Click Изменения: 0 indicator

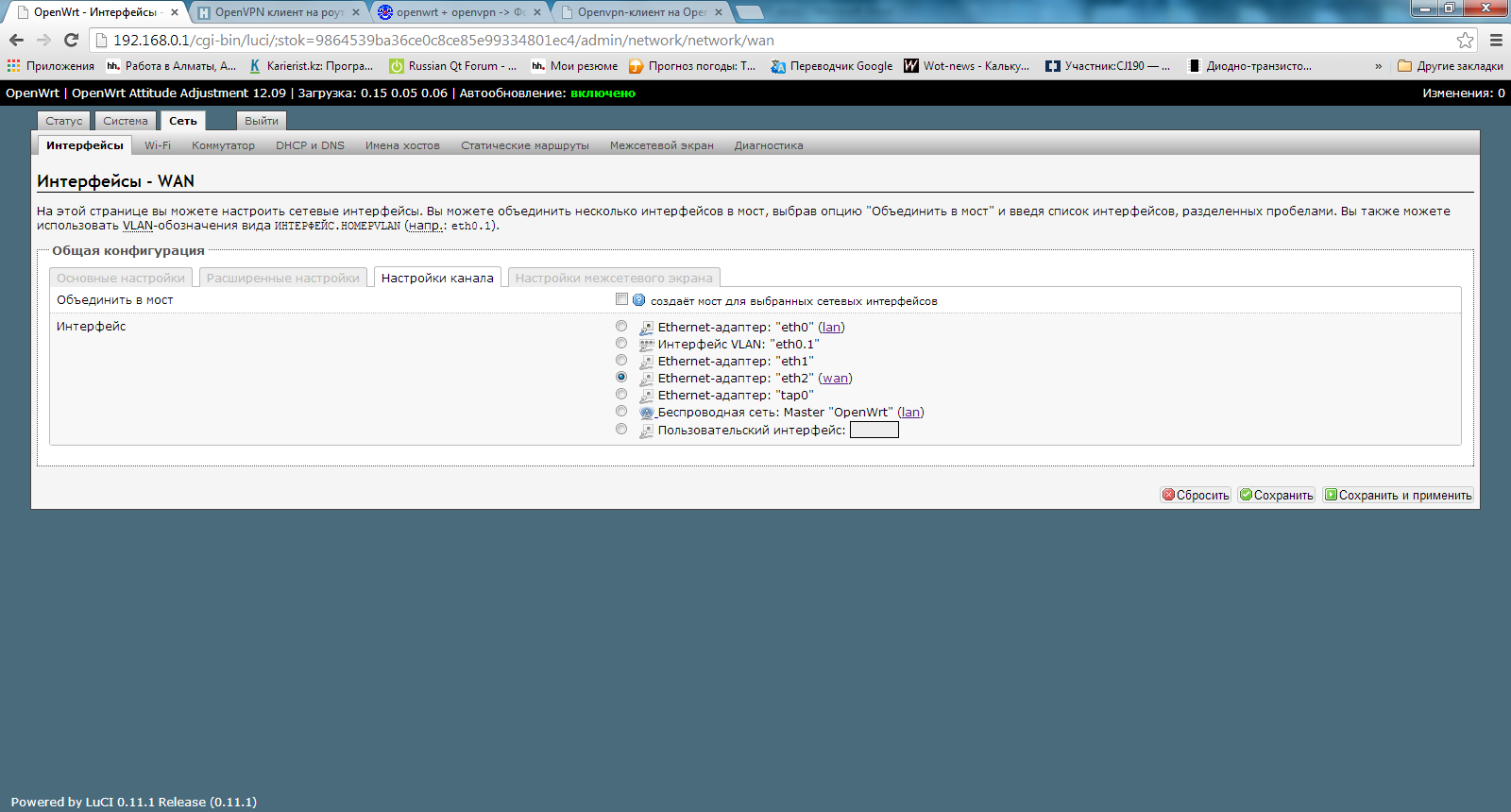[x=1464, y=93]
